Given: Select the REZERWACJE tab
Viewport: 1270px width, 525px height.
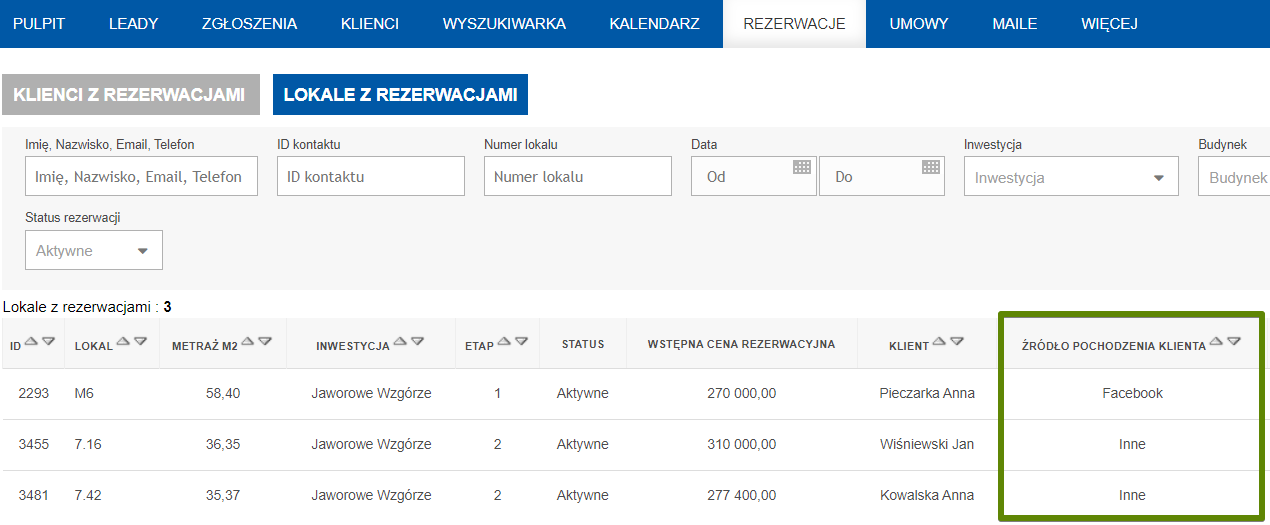Looking at the screenshot, I should click(x=794, y=24).
